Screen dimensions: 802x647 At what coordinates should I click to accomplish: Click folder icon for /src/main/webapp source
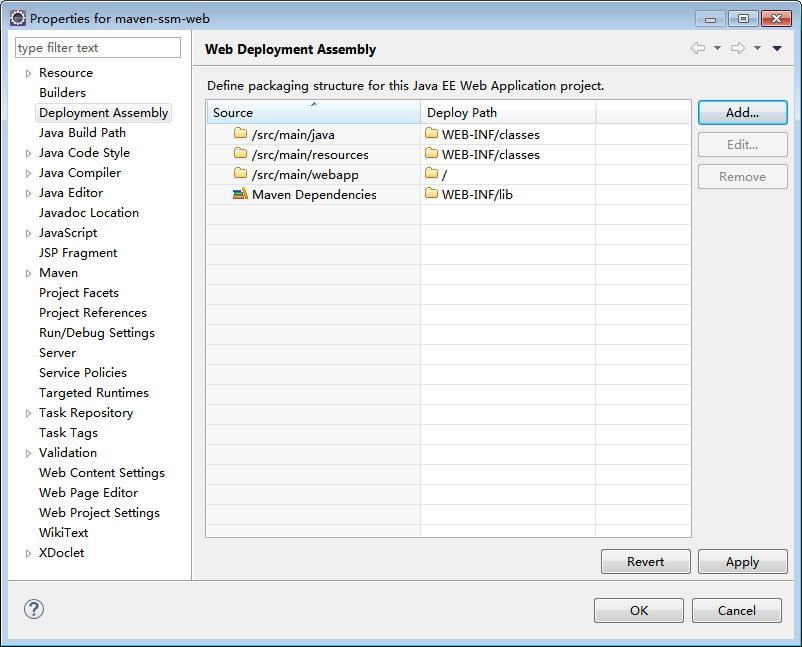[240, 173]
